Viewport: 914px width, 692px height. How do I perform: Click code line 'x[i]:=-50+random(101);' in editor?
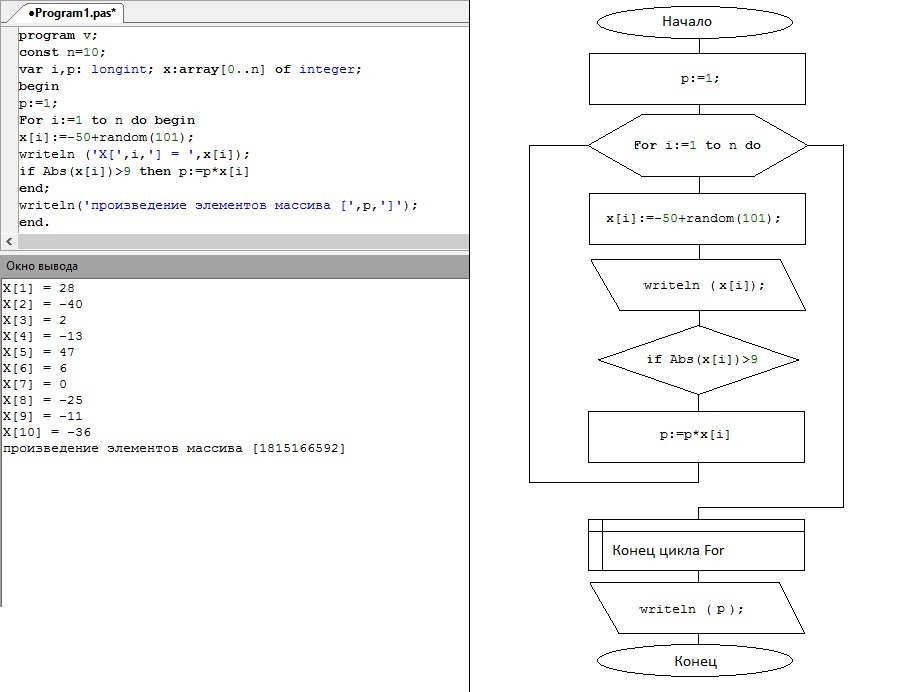[106, 137]
